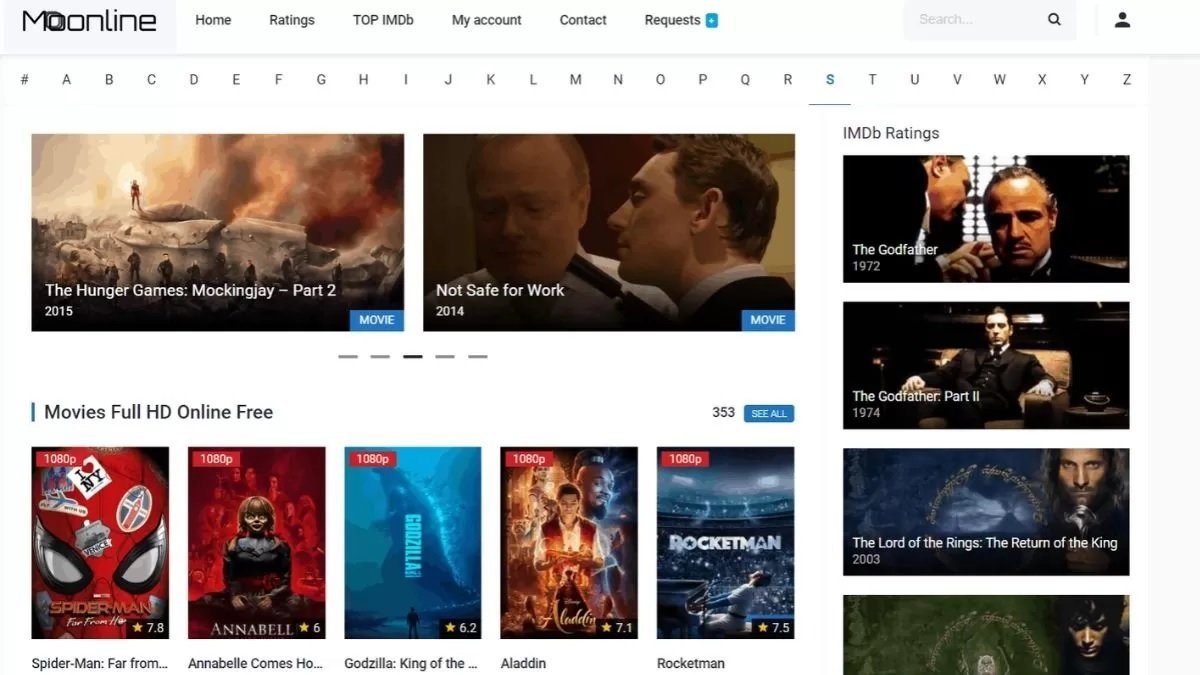Screen dimensions: 1200x675
Task: Select letter S in the alphabet filter
Action: 829,78
